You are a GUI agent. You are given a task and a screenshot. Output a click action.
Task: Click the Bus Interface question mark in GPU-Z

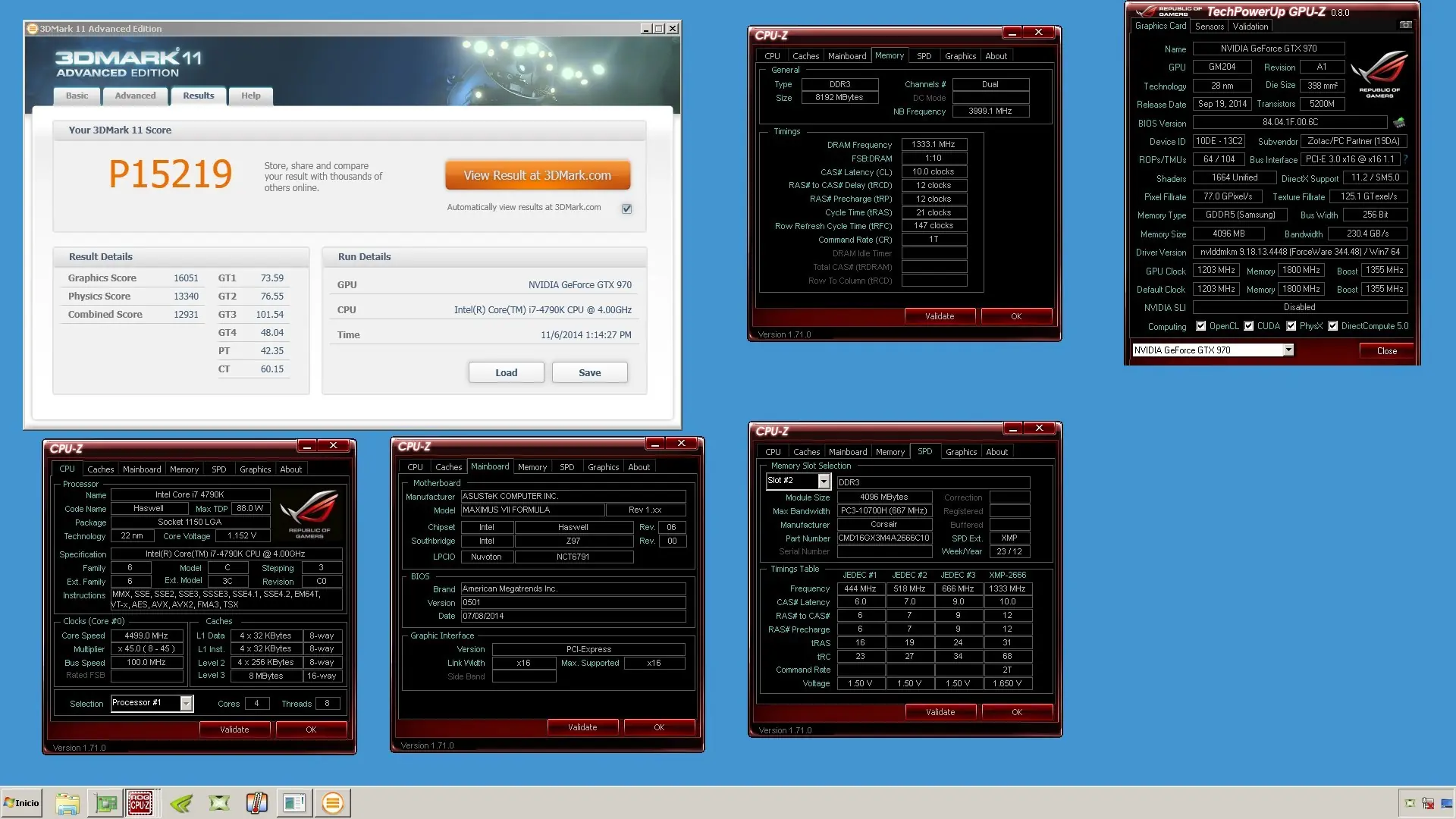pyautogui.click(x=1405, y=159)
